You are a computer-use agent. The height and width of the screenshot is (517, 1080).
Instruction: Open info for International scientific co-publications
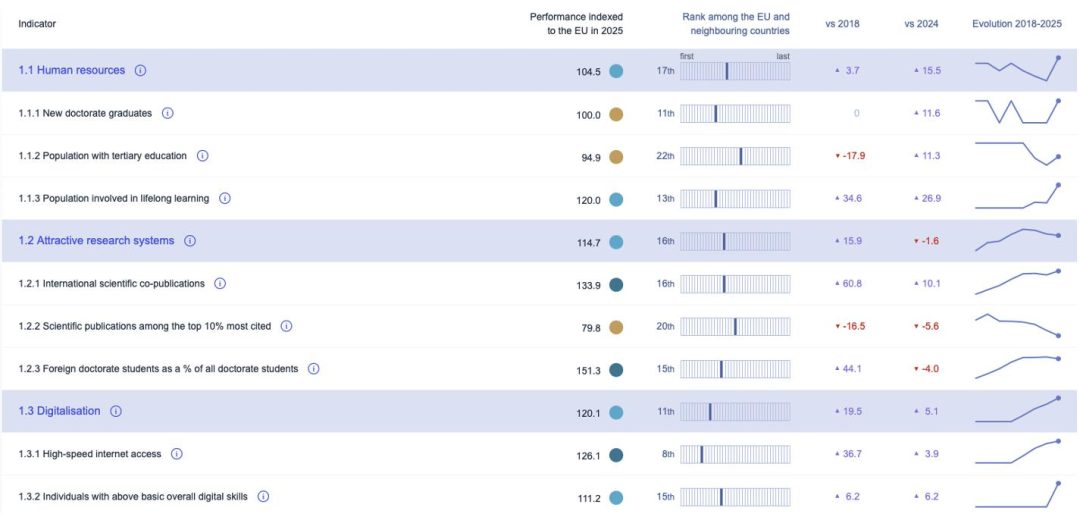coord(220,284)
